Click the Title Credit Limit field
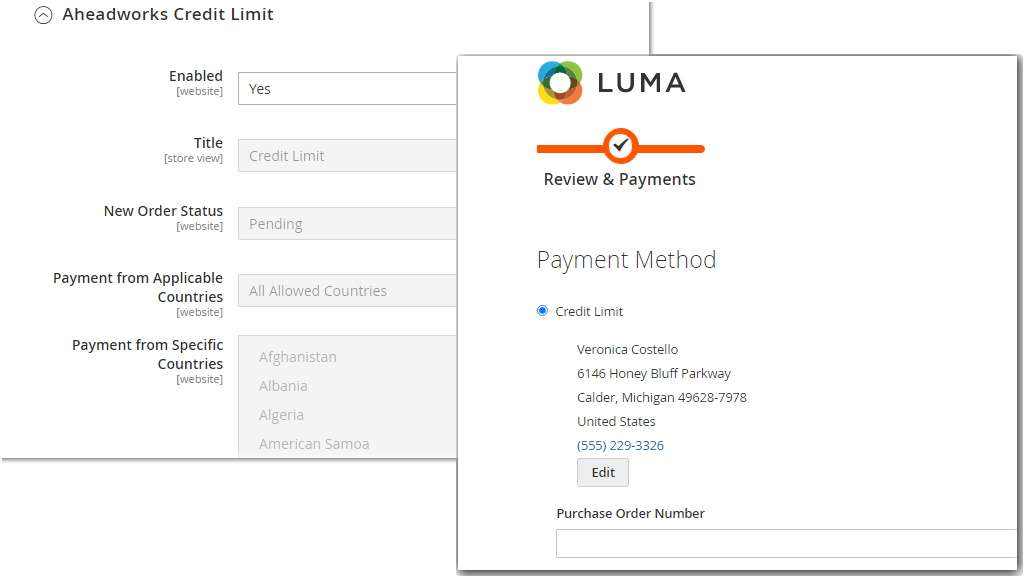This screenshot has width=1024, height=576. coord(347,156)
